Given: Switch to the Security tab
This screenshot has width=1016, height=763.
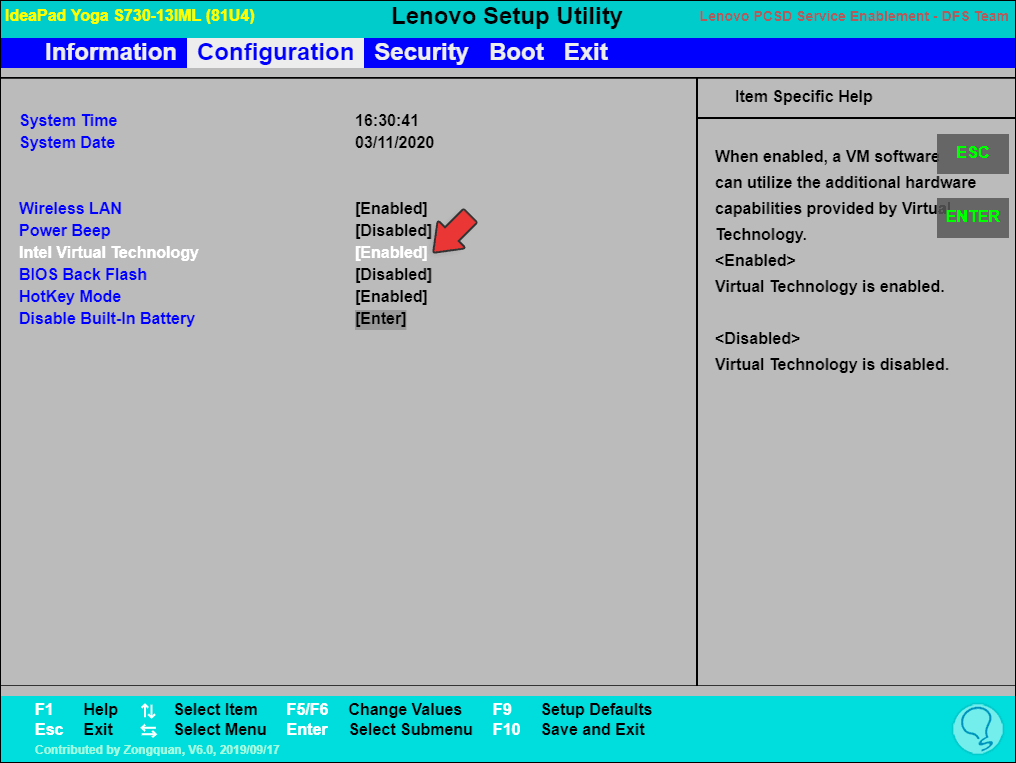Looking at the screenshot, I should 421,52.
